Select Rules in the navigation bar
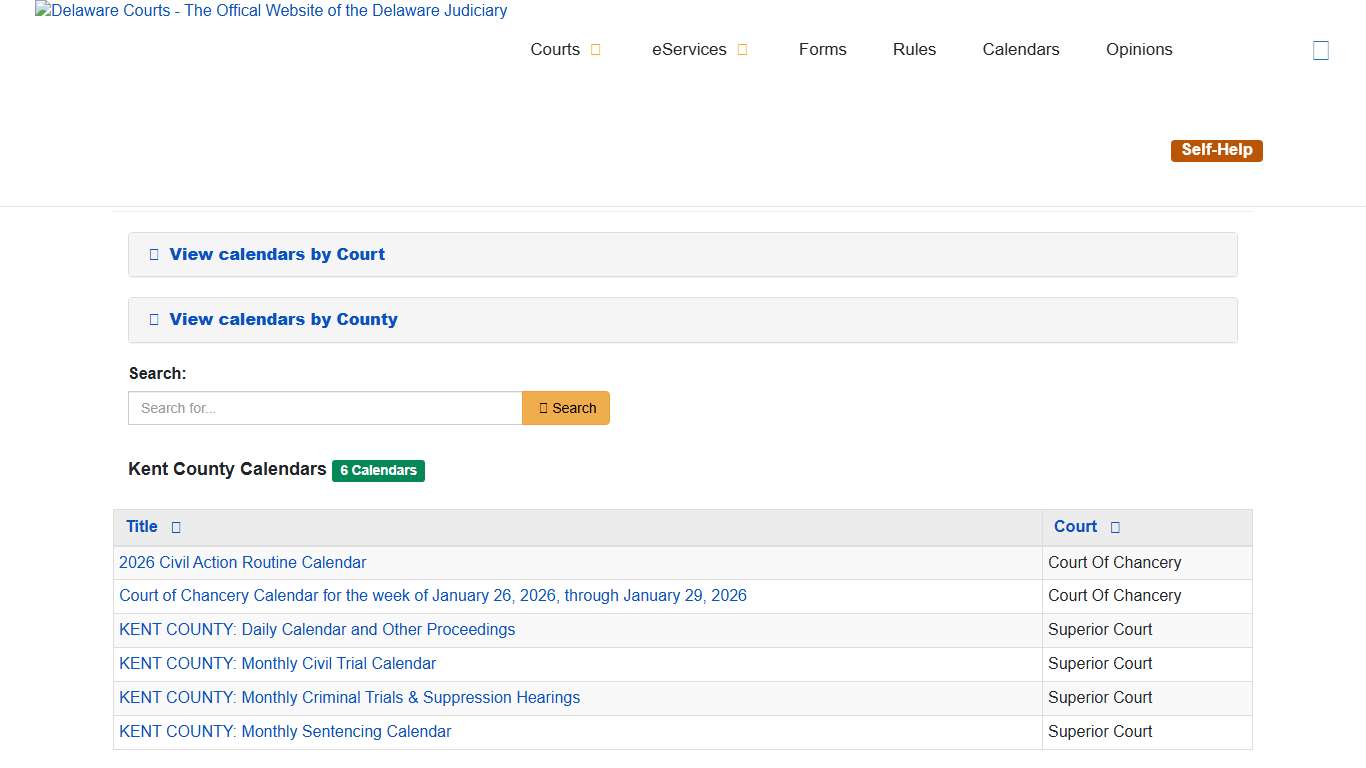This screenshot has height=768, width=1366. [x=914, y=49]
